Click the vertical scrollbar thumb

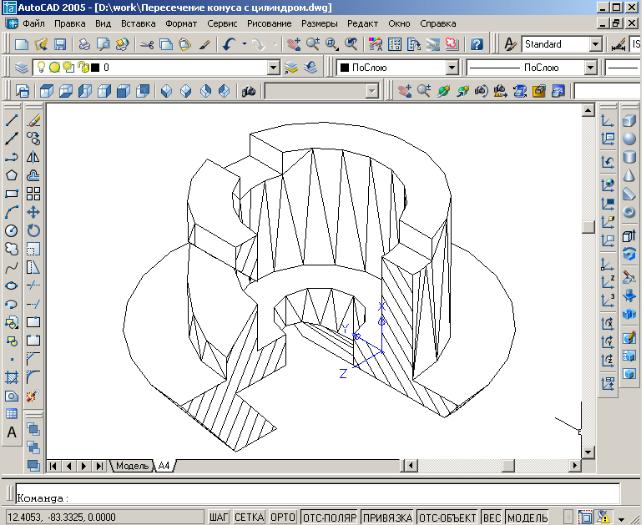coord(588,227)
